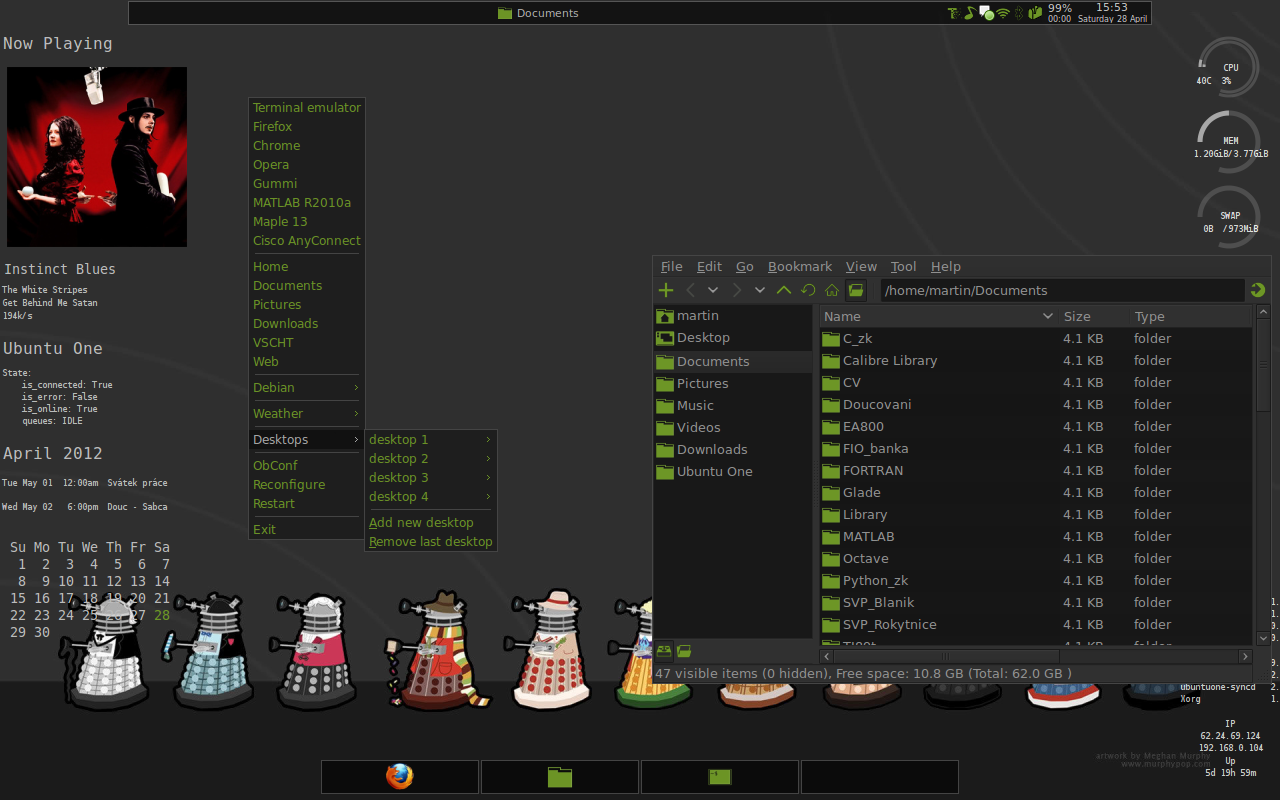
Task: Open the Edit menu
Action: (x=709, y=266)
